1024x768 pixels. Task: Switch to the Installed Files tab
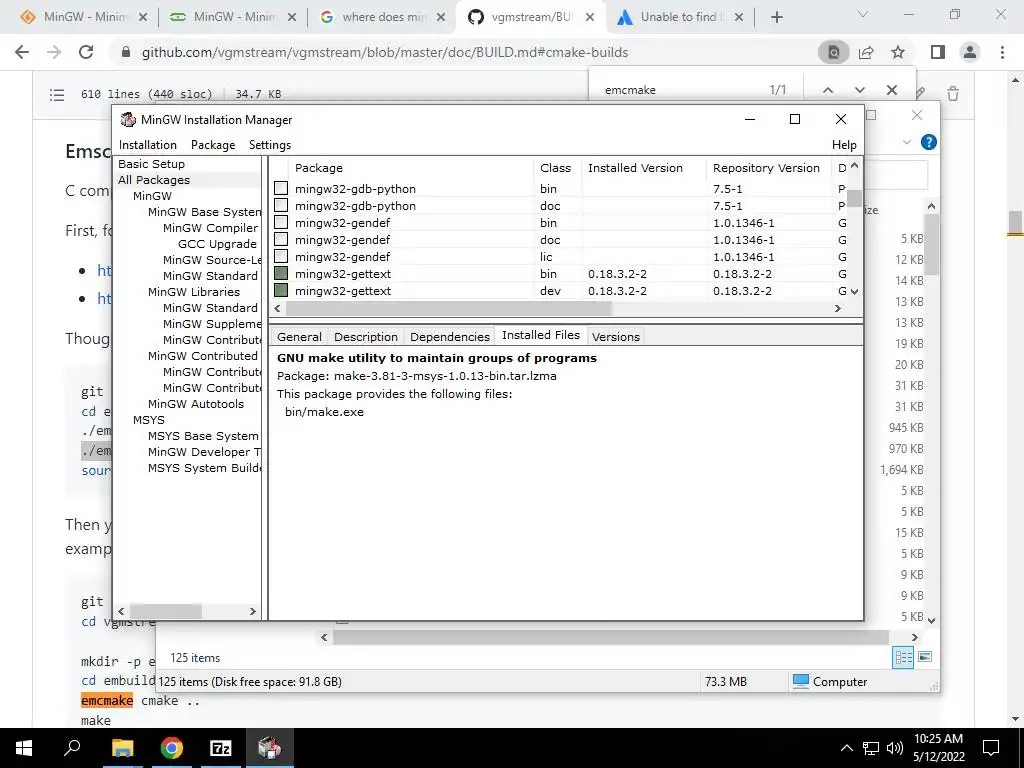tap(541, 335)
